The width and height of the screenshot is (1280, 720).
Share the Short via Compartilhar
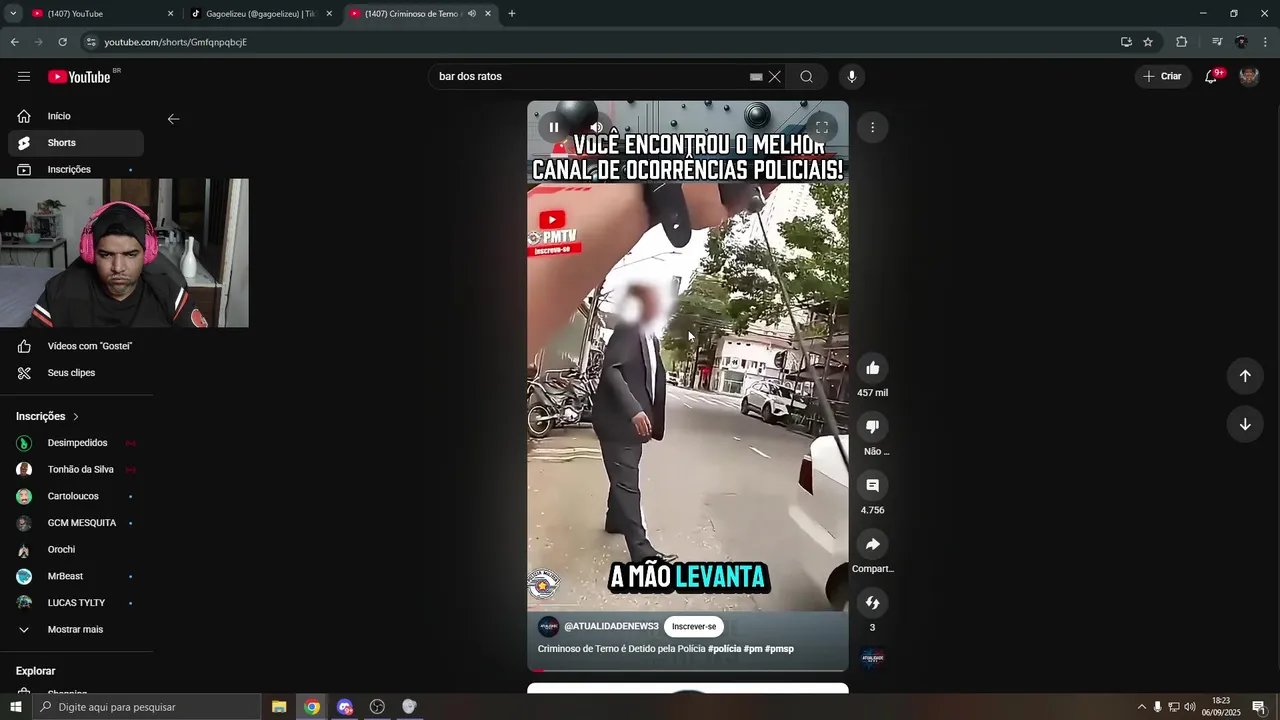pyautogui.click(x=872, y=544)
